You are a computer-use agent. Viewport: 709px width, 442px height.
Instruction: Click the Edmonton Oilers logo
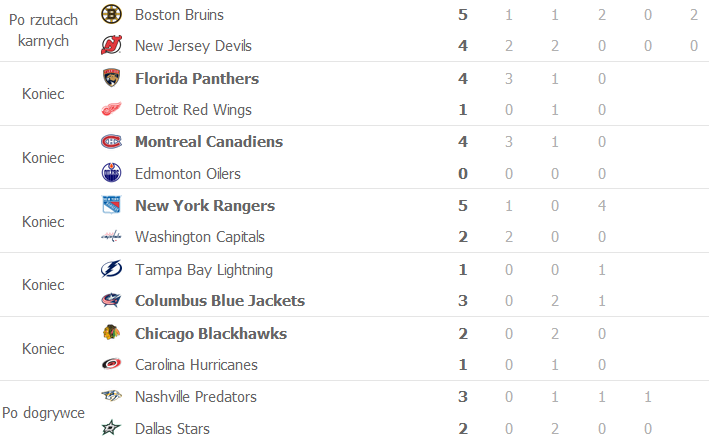click(111, 174)
